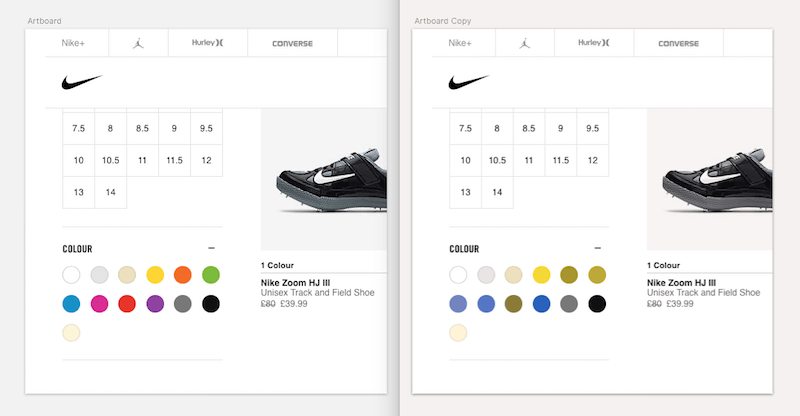Screen dimensions: 800x416
Task: Click the Jordan jumpman icon in Artboard
Action: coord(138,43)
